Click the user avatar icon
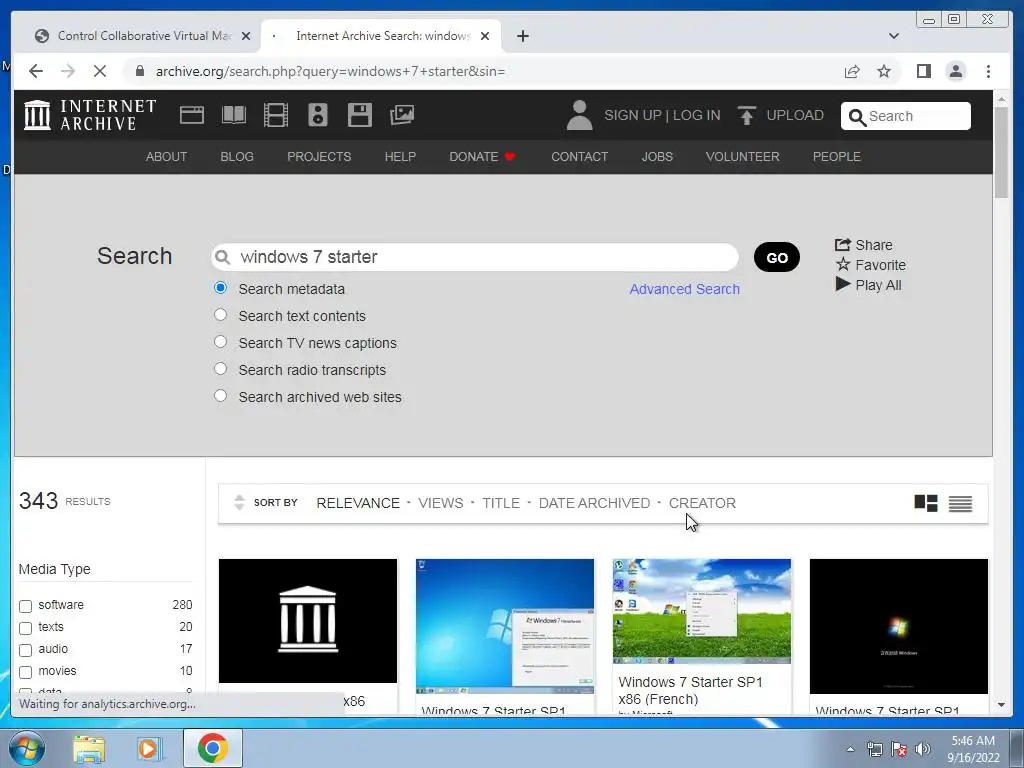Image resolution: width=1024 pixels, height=768 pixels. (x=579, y=115)
